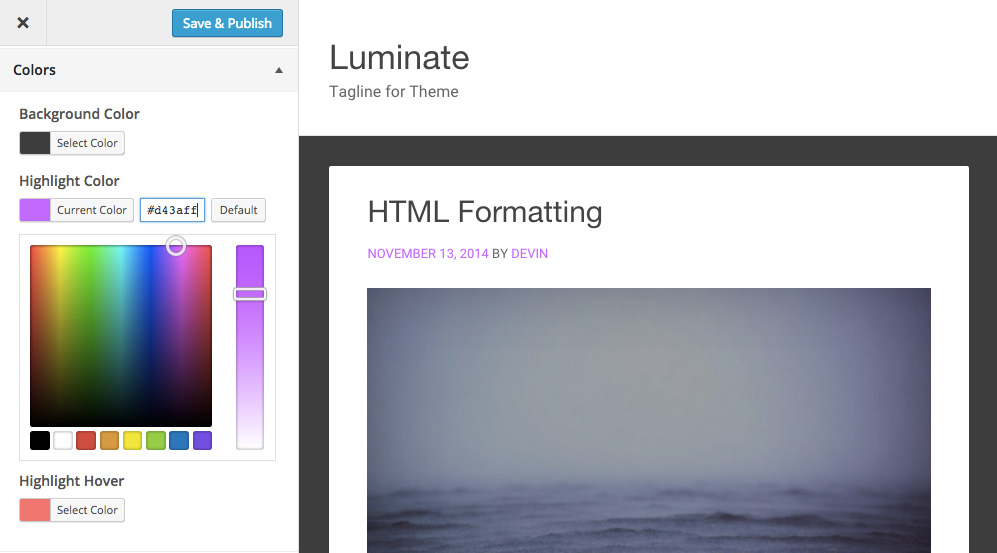Click the misty ocean featured image

click(649, 420)
